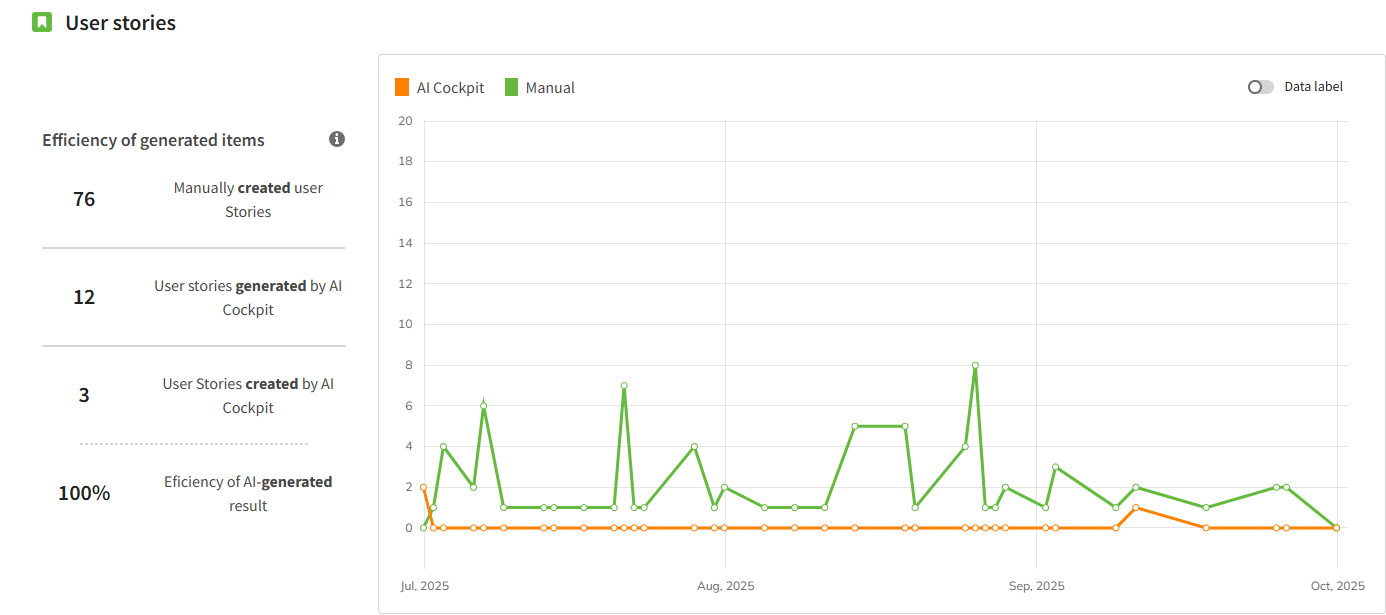Click the Manual data point at 7
The height and width of the screenshot is (615, 1386).
coord(624,385)
